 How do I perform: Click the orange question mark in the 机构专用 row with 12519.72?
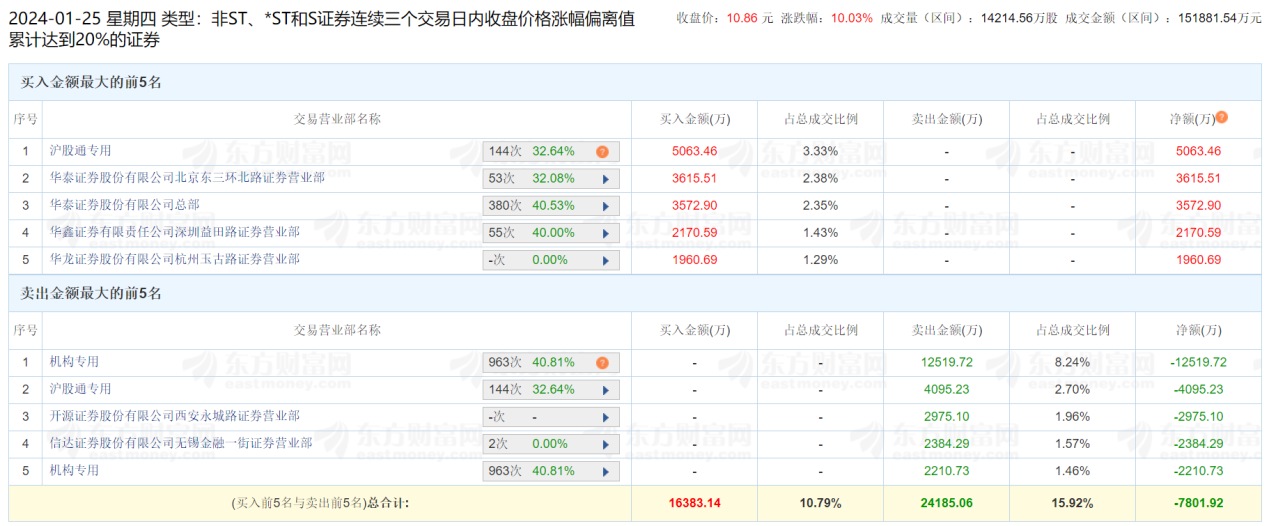[x=602, y=363]
